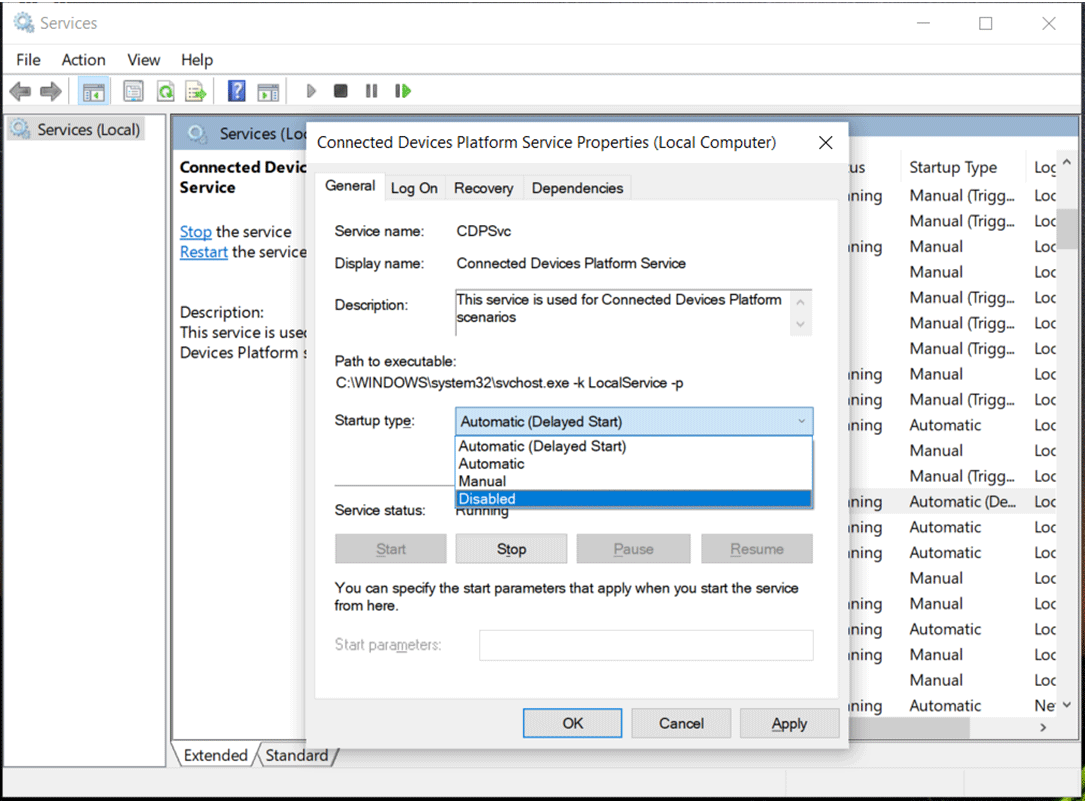Click the services list scroll down arrow
This screenshot has height=801, width=1085.
1067,705
